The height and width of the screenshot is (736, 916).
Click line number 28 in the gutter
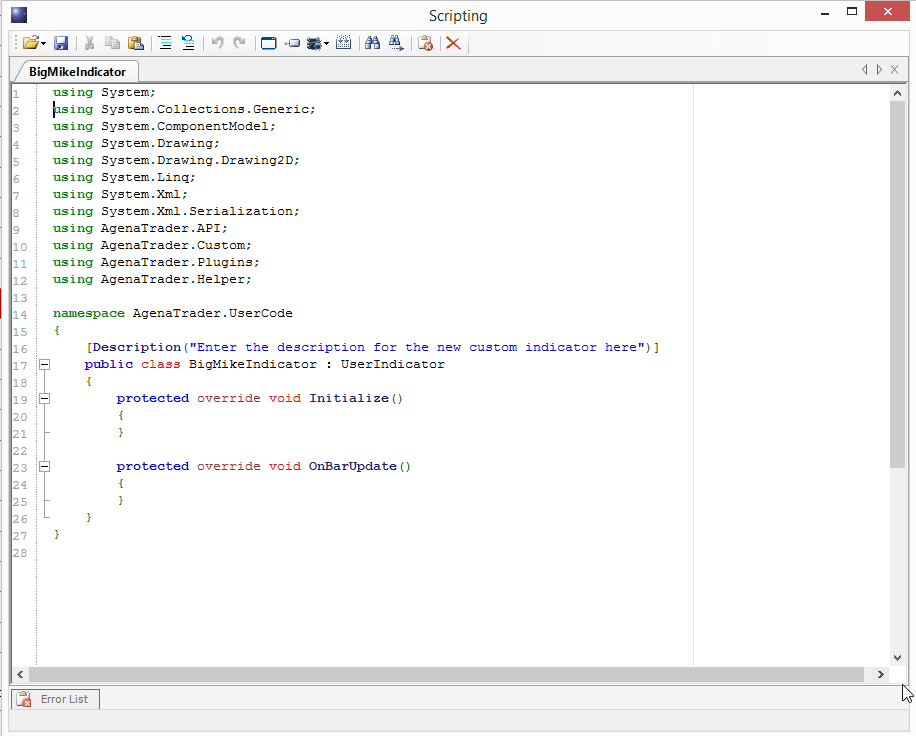click(20, 553)
